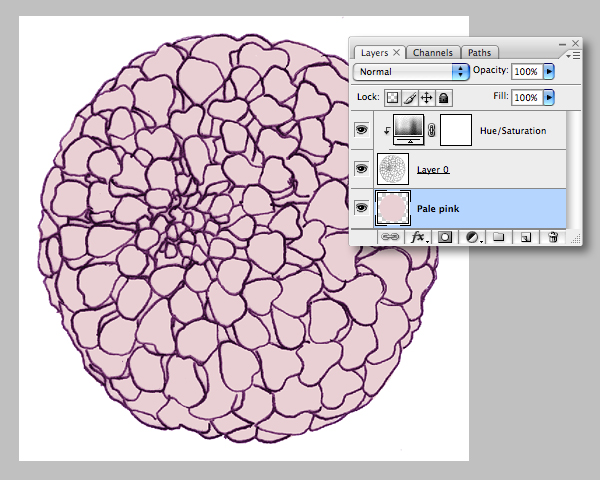Click mask link chain on Hue/Saturation layer
This screenshot has width=600, height=480.
[432, 130]
